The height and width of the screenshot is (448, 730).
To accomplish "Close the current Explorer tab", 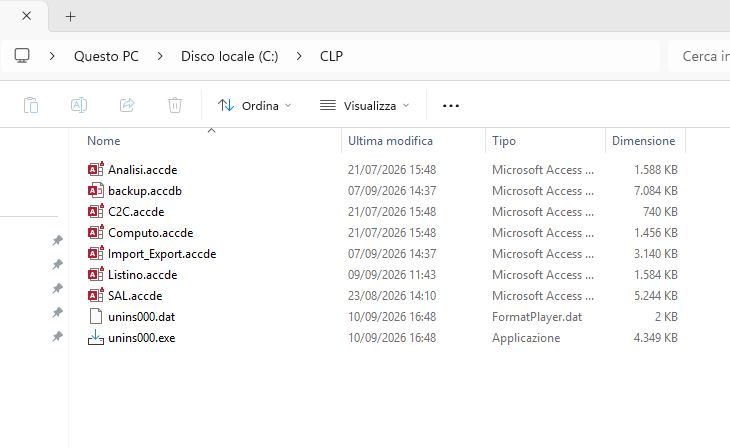I will pyautogui.click(x=27, y=16).
